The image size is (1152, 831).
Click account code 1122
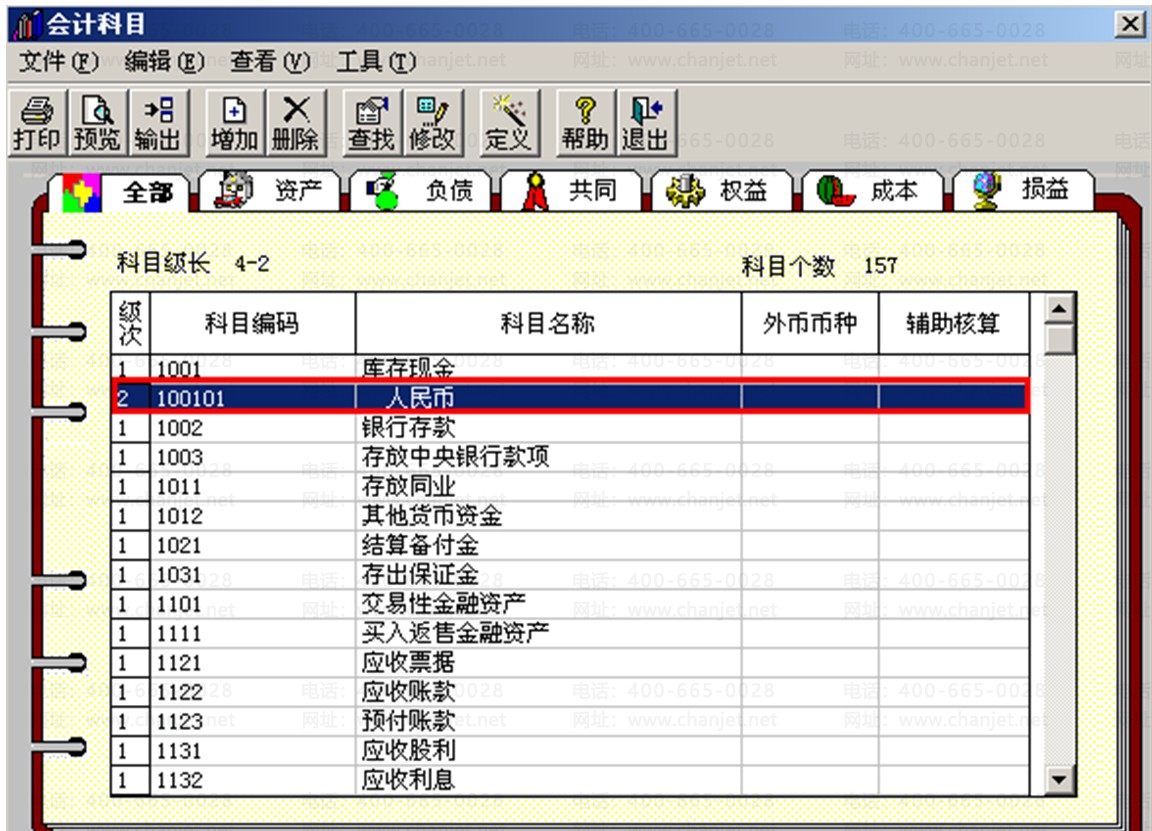pyautogui.click(x=179, y=692)
